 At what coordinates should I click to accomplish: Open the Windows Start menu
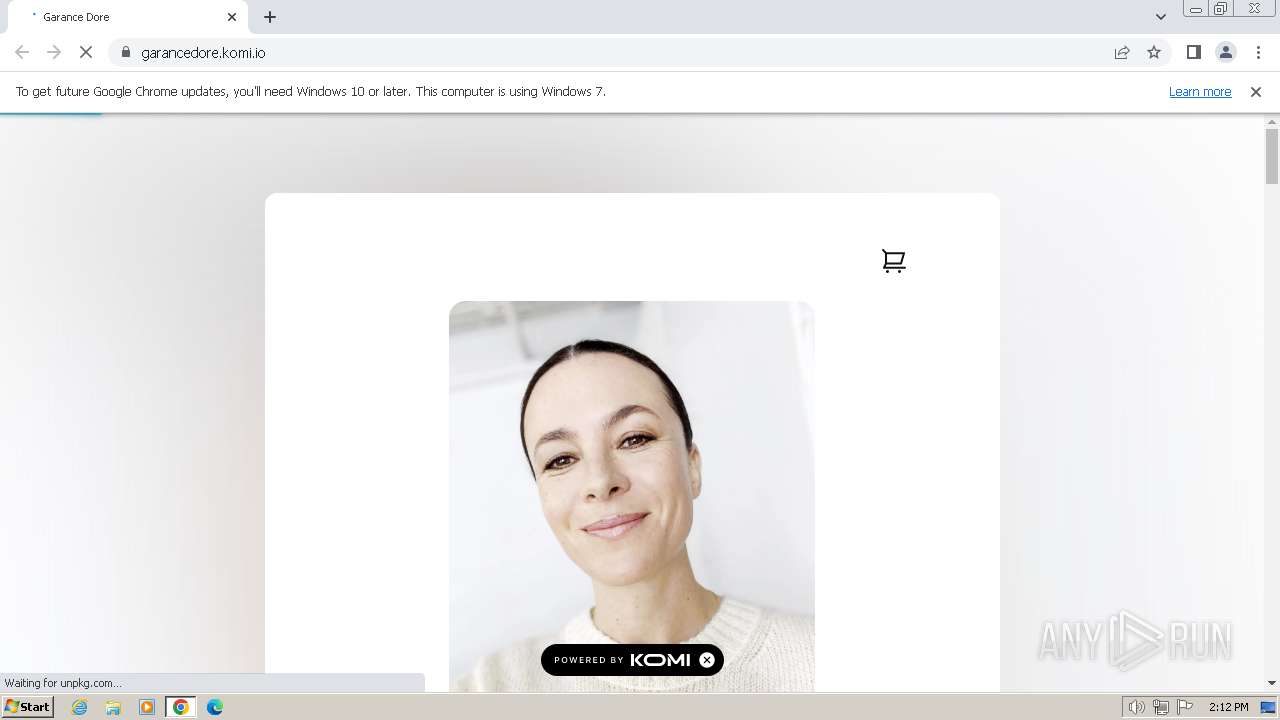pos(27,707)
